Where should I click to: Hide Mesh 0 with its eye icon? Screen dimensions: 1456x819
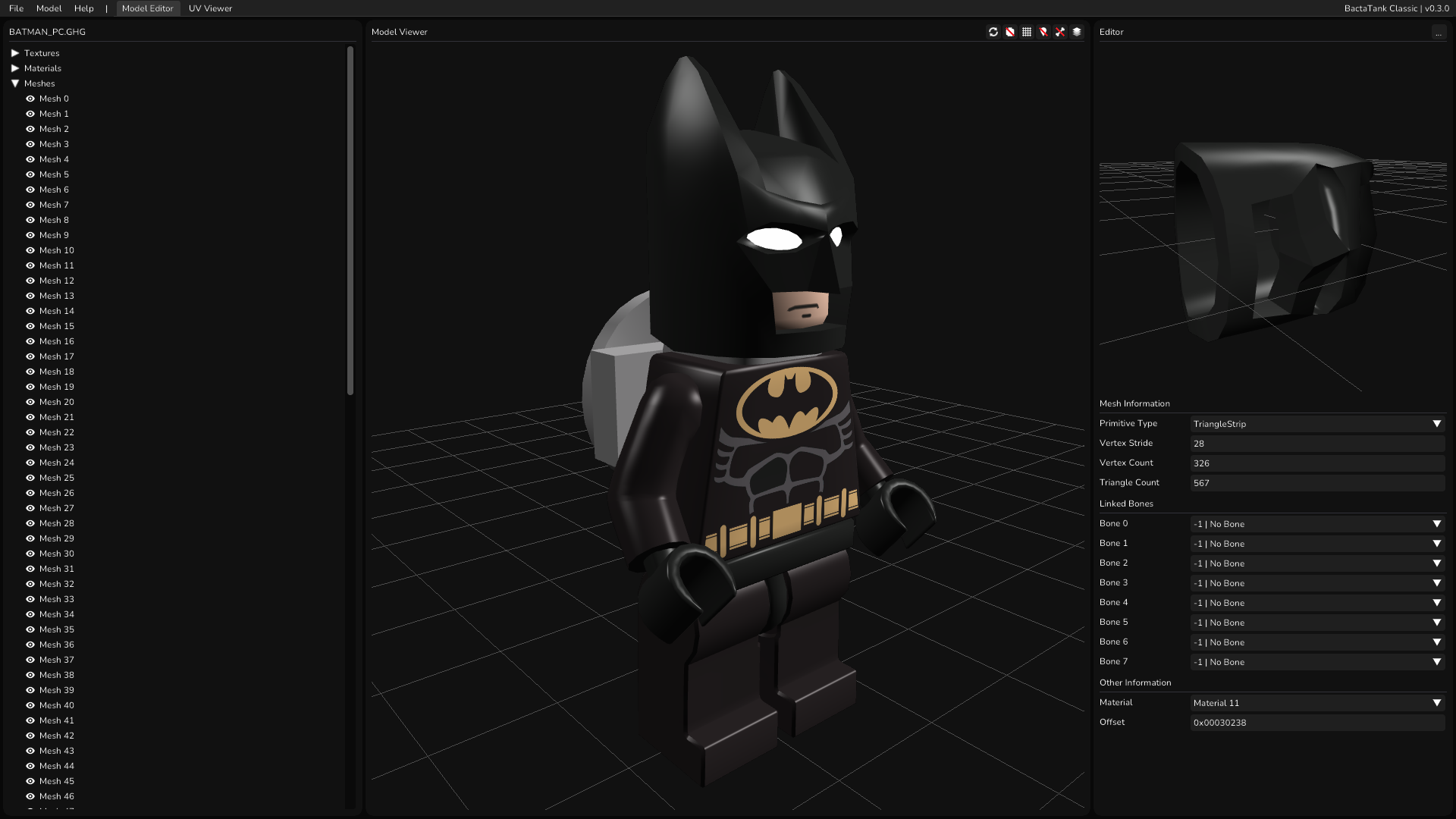click(30, 99)
